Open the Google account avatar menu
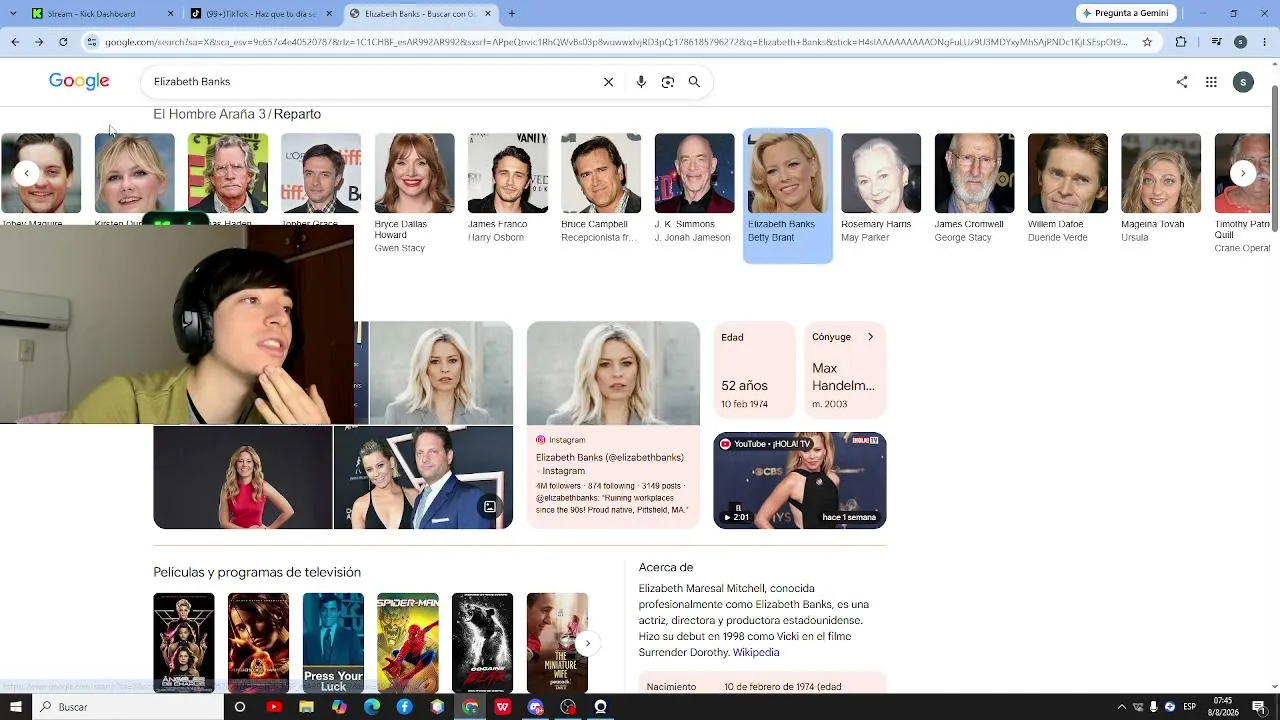This screenshot has height=720, width=1280. 1243,82
